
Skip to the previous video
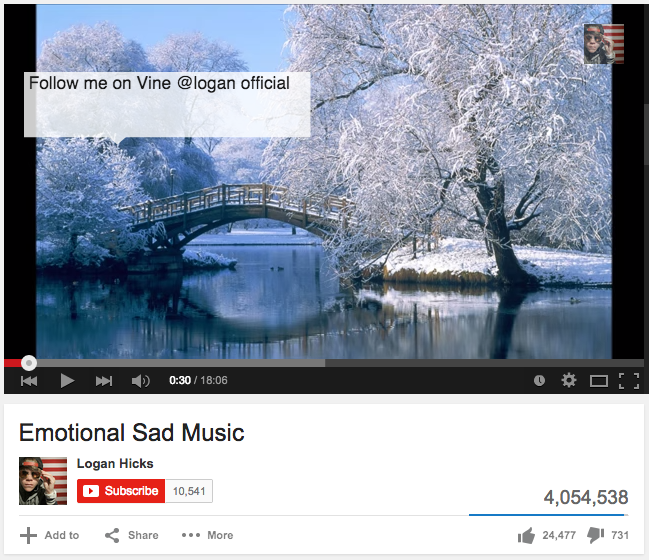[x=29, y=380]
